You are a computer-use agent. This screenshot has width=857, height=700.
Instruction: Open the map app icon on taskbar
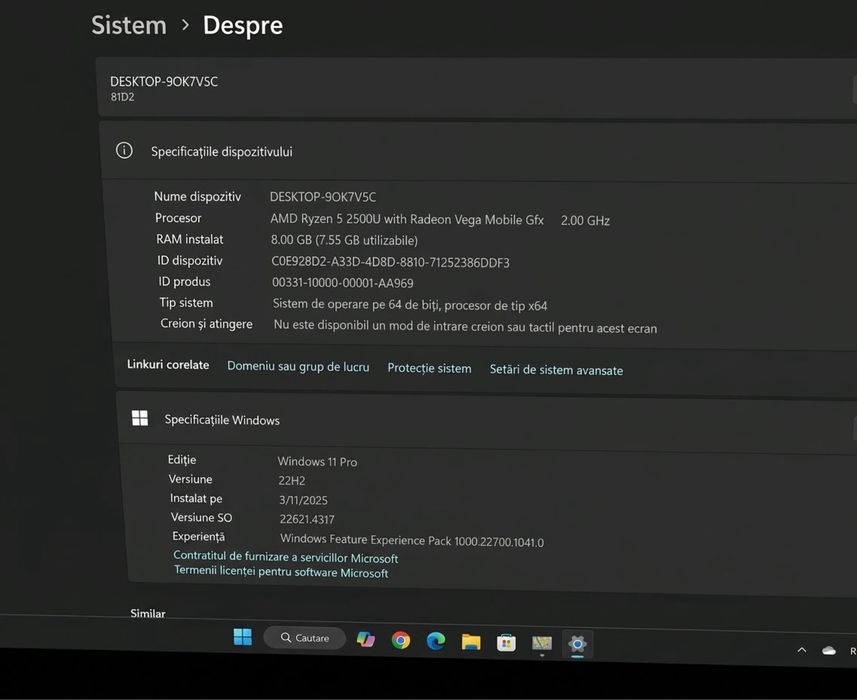click(x=542, y=644)
